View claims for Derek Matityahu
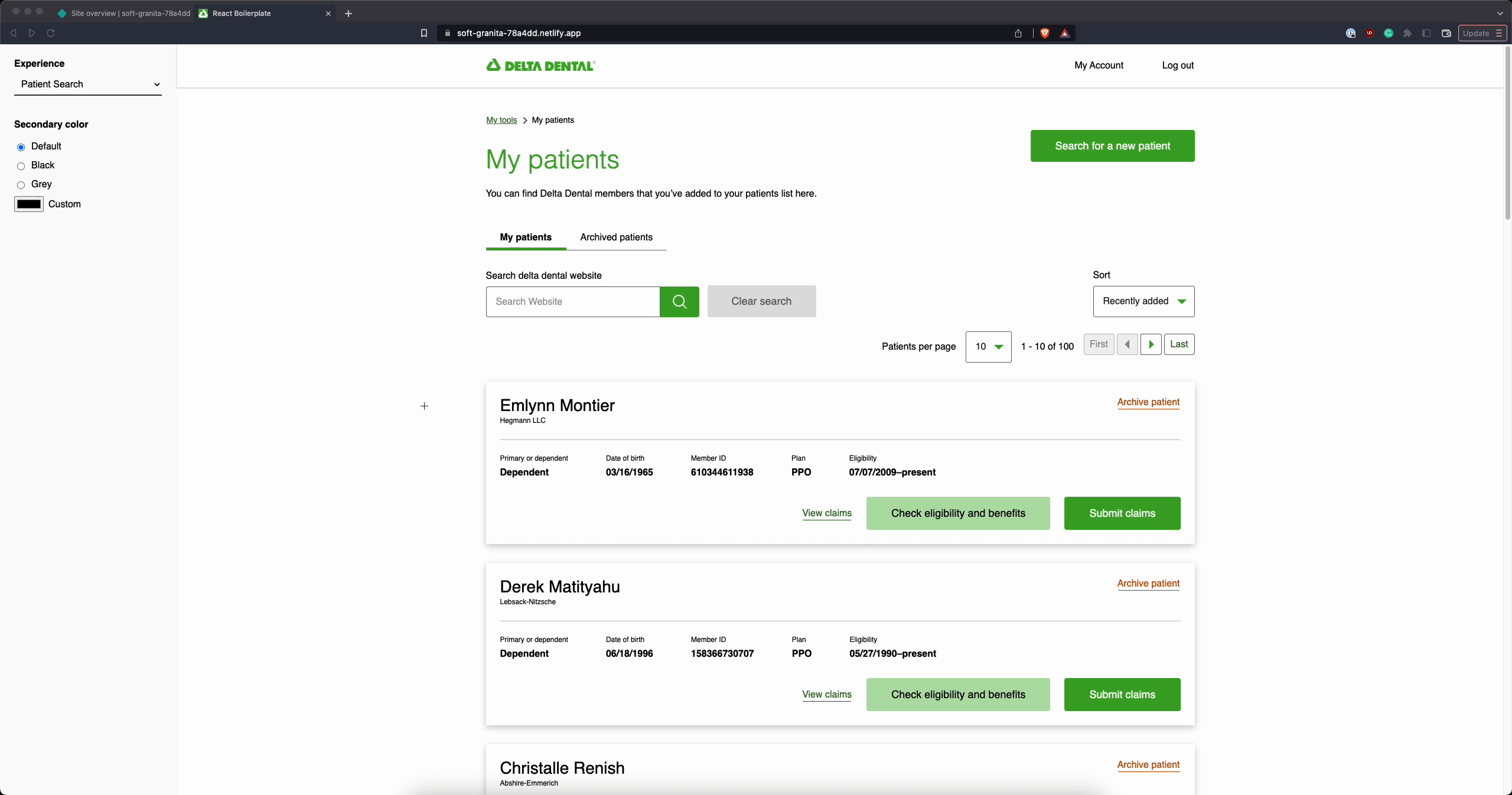 [827, 695]
